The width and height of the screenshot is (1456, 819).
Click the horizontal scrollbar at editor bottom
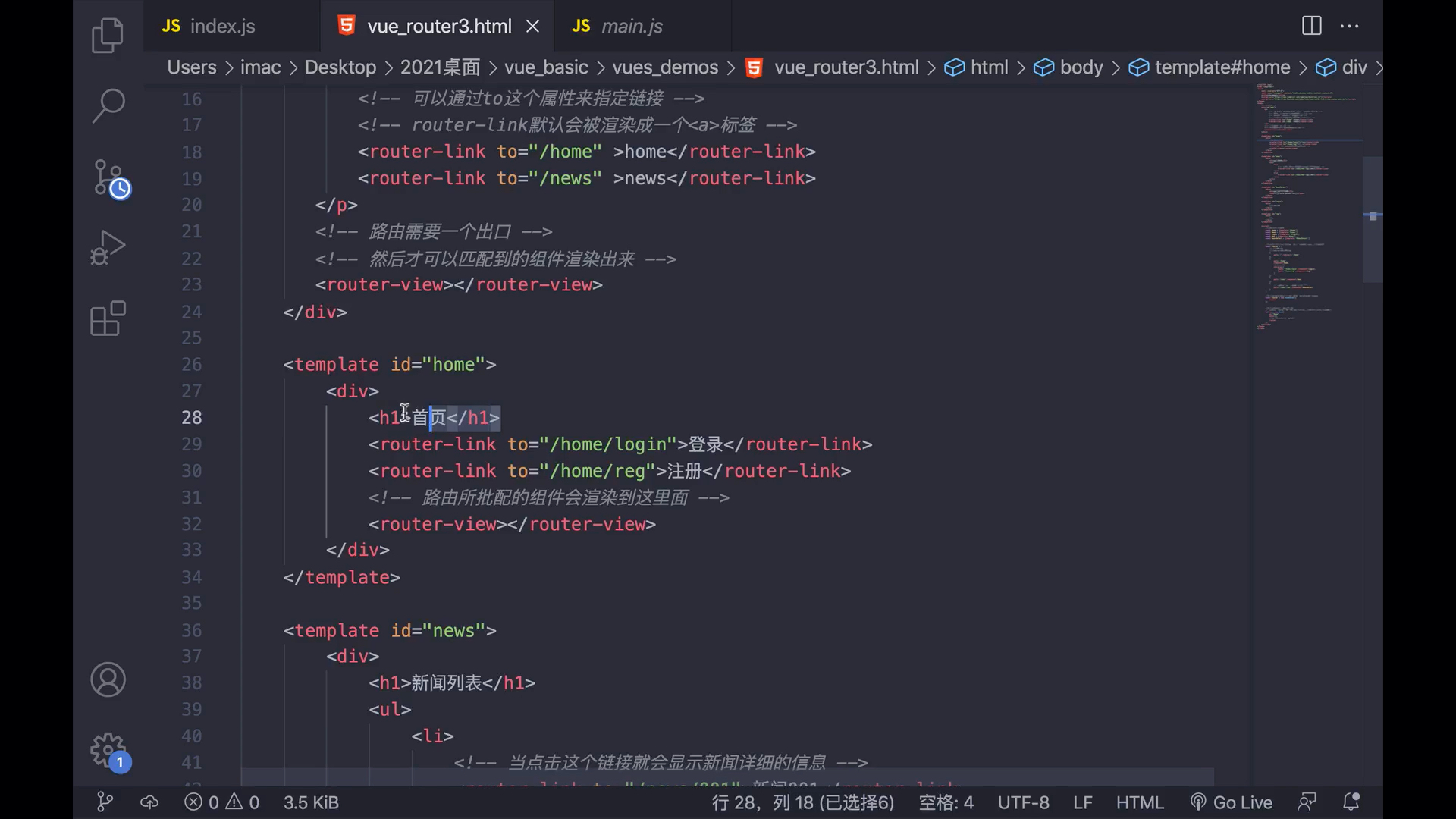pos(727,777)
